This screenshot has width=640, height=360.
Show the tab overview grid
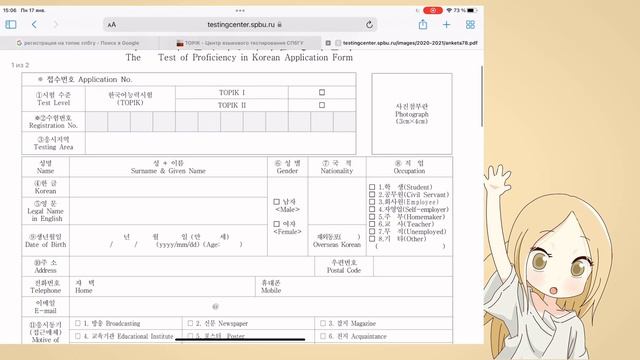tap(470, 24)
